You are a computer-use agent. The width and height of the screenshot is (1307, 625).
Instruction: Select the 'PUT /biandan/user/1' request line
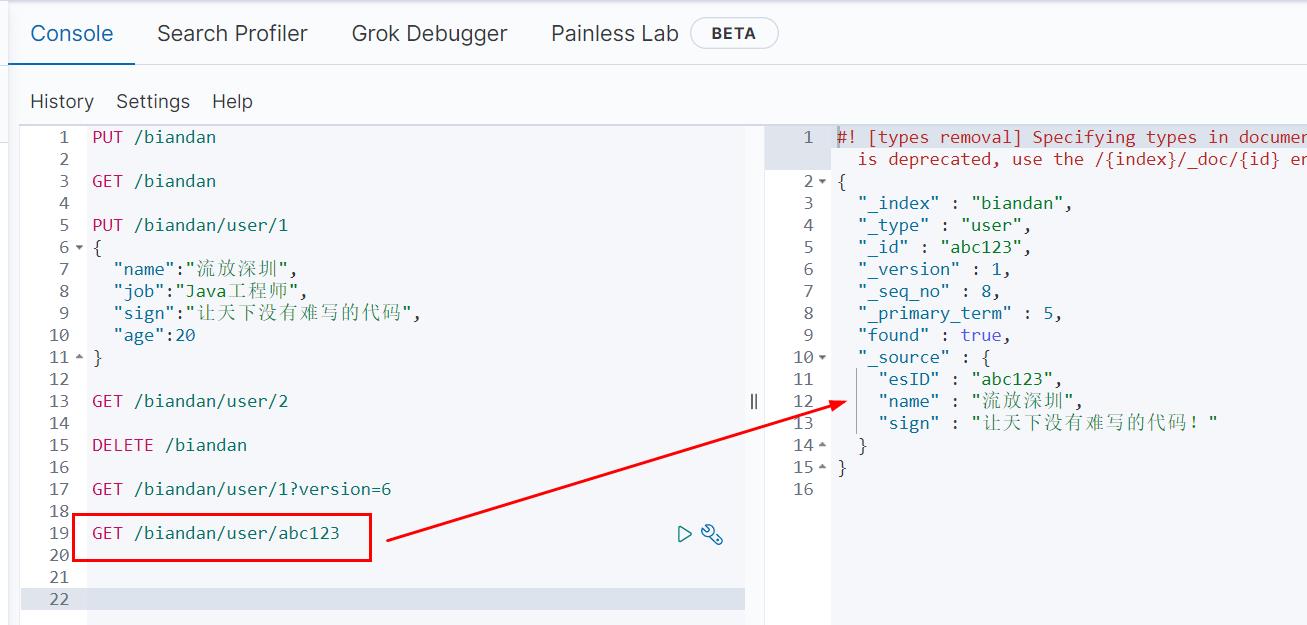(190, 225)
